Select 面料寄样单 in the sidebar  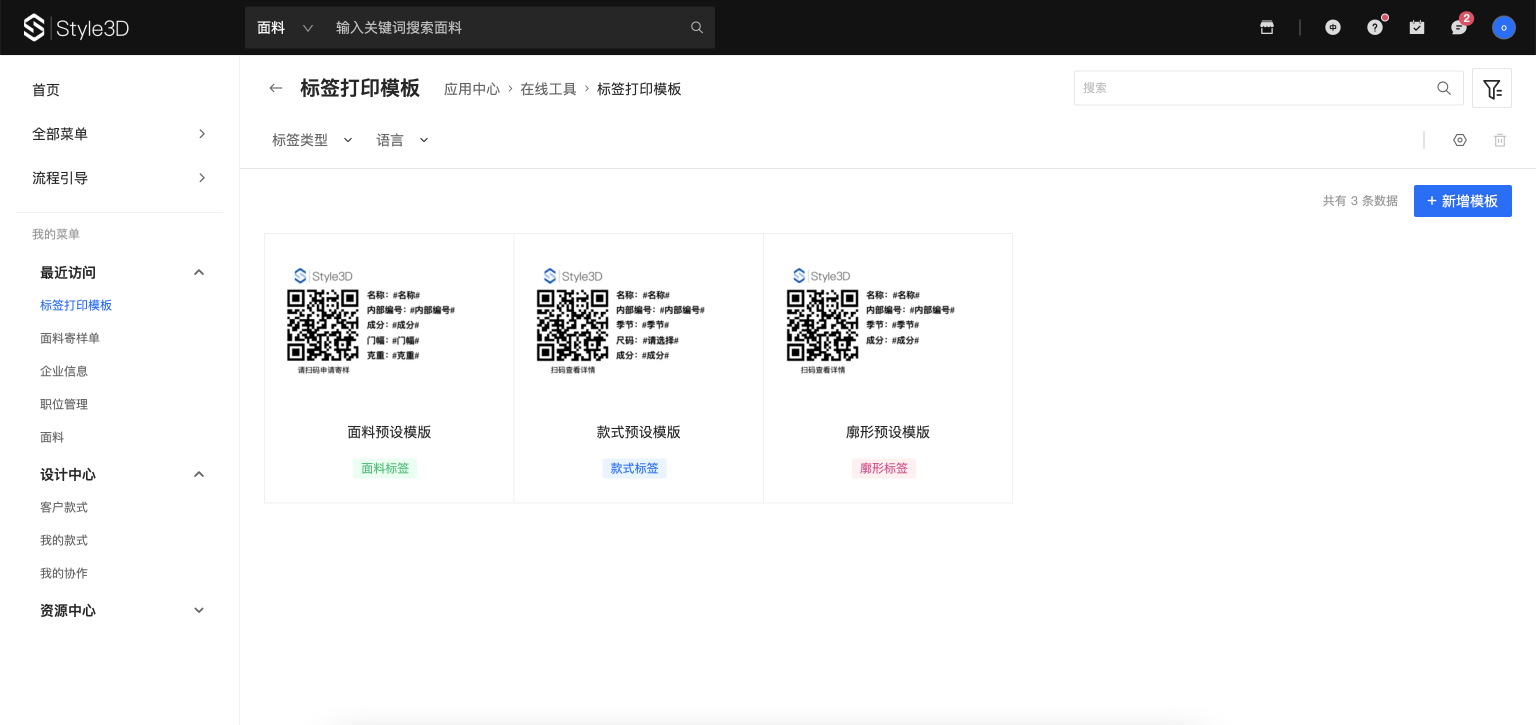tap(70, 338)
